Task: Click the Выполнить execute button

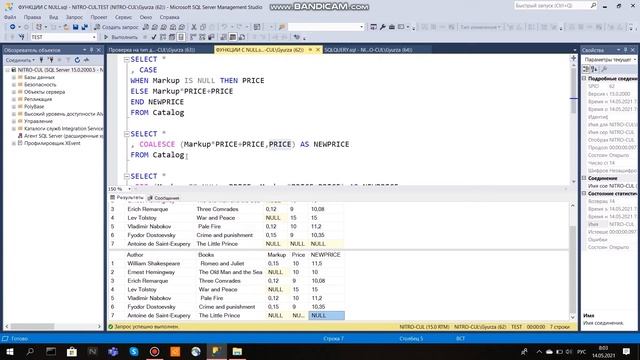Action: (120, 37)
